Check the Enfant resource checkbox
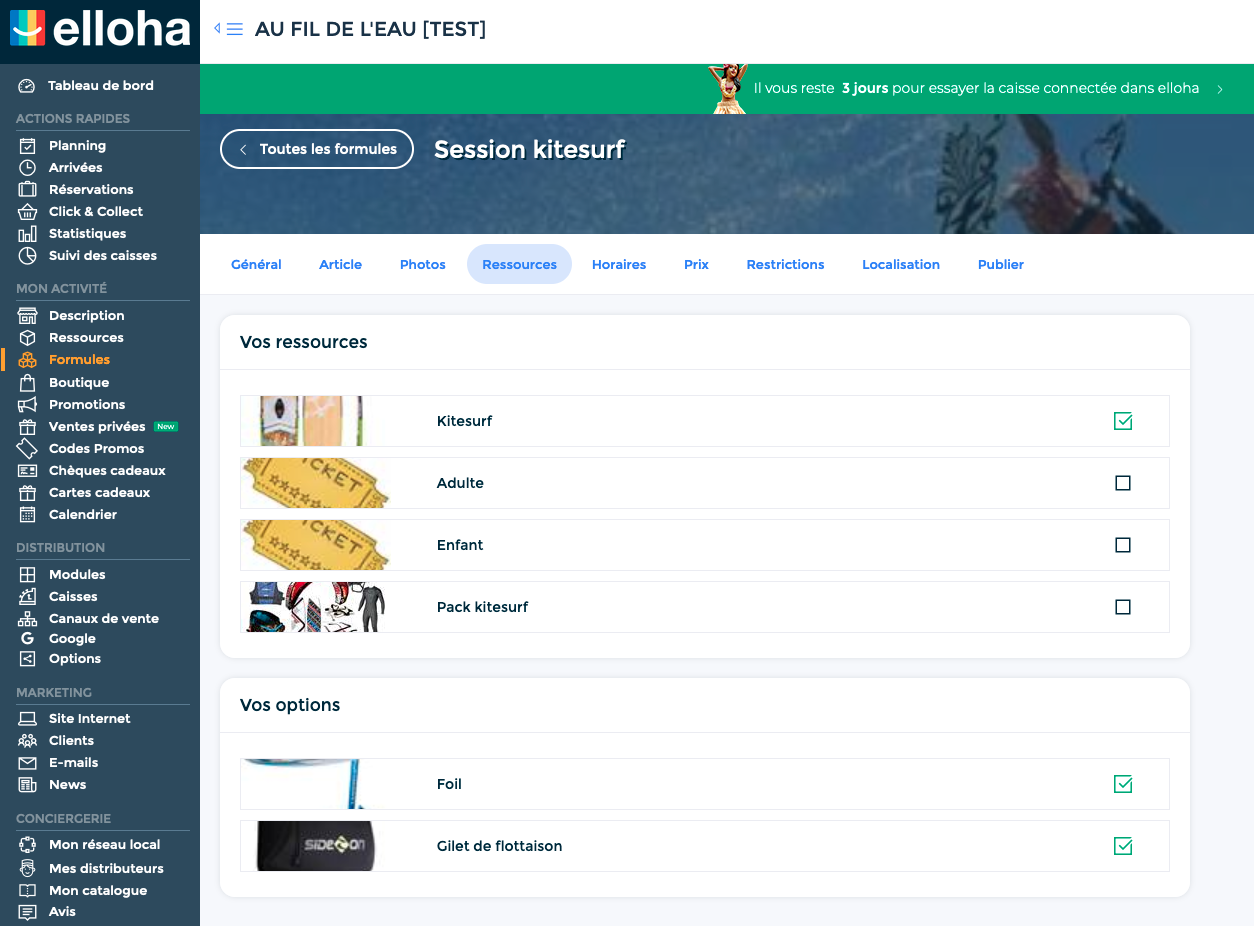This screenshot has height=926, width=1254. (x=1123, y=545)
